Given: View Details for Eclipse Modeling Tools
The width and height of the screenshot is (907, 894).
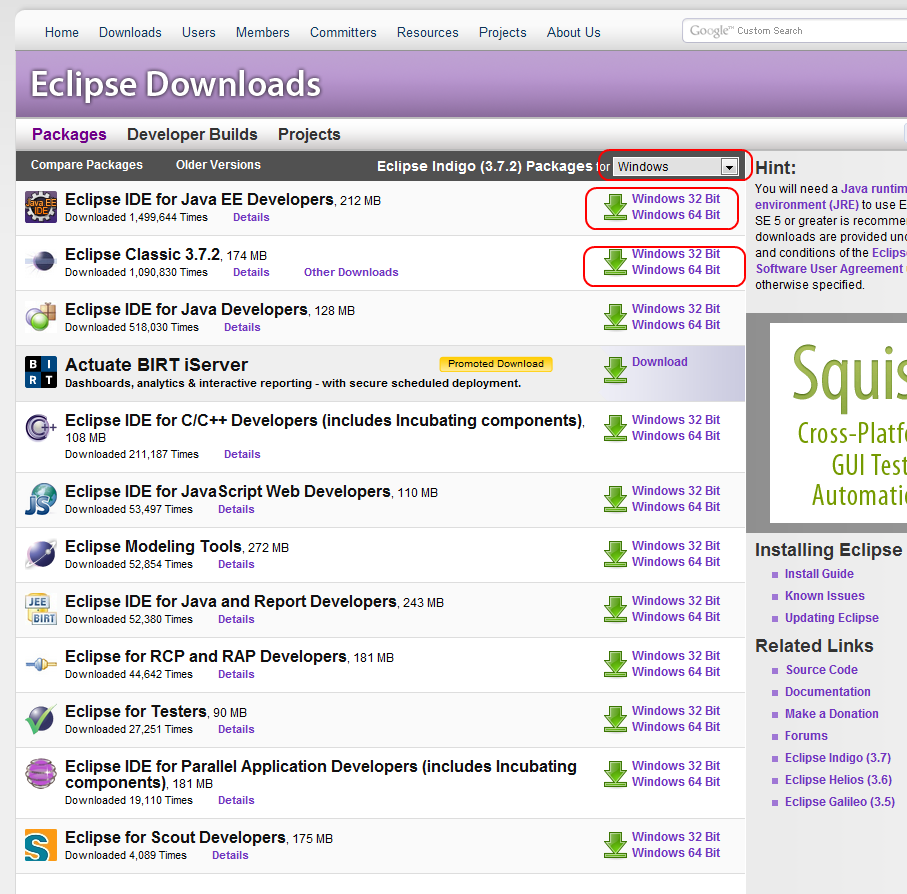Looking at the screenshot, I should [x=236, y=564].
